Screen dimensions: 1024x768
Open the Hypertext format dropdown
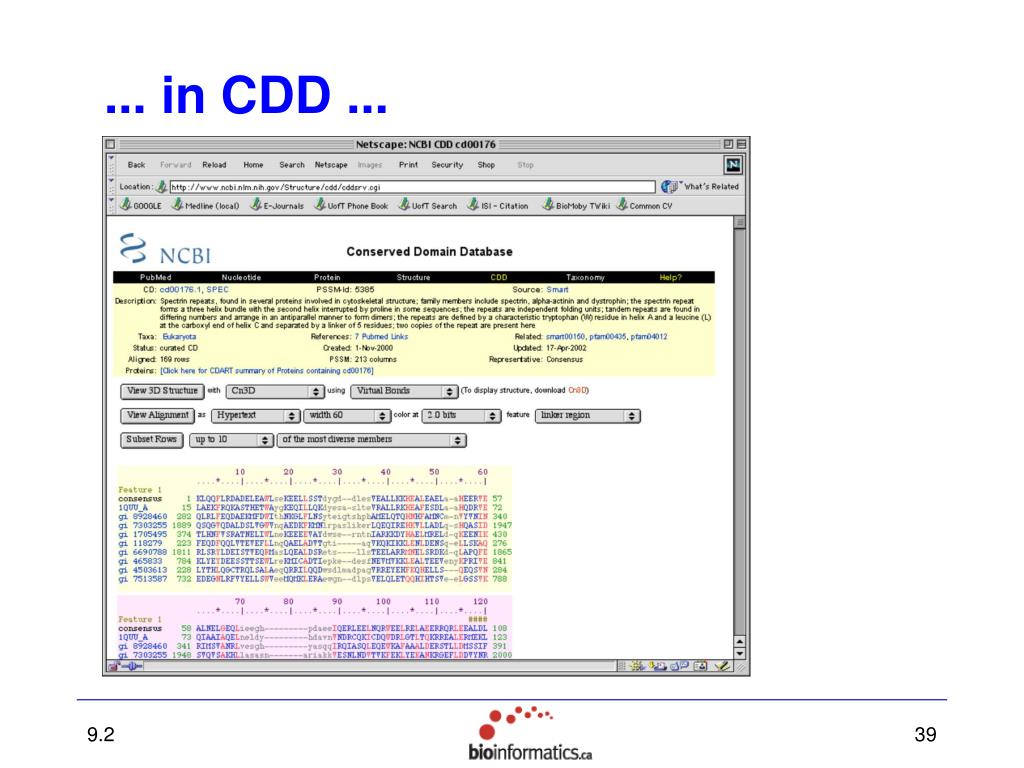click(255, 415)
